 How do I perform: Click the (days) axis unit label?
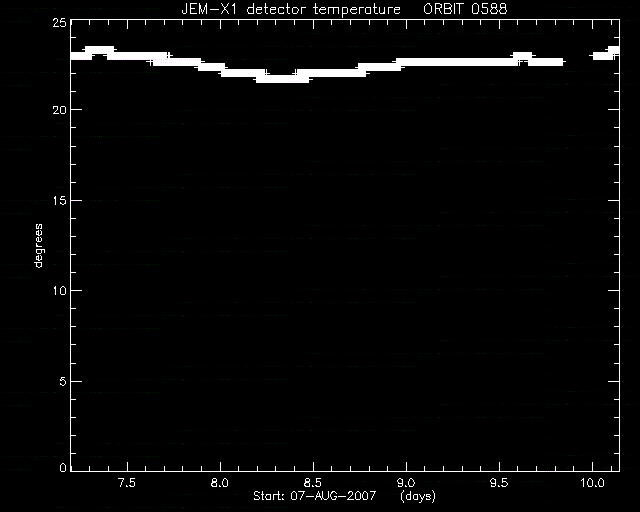tap(418, 496)
